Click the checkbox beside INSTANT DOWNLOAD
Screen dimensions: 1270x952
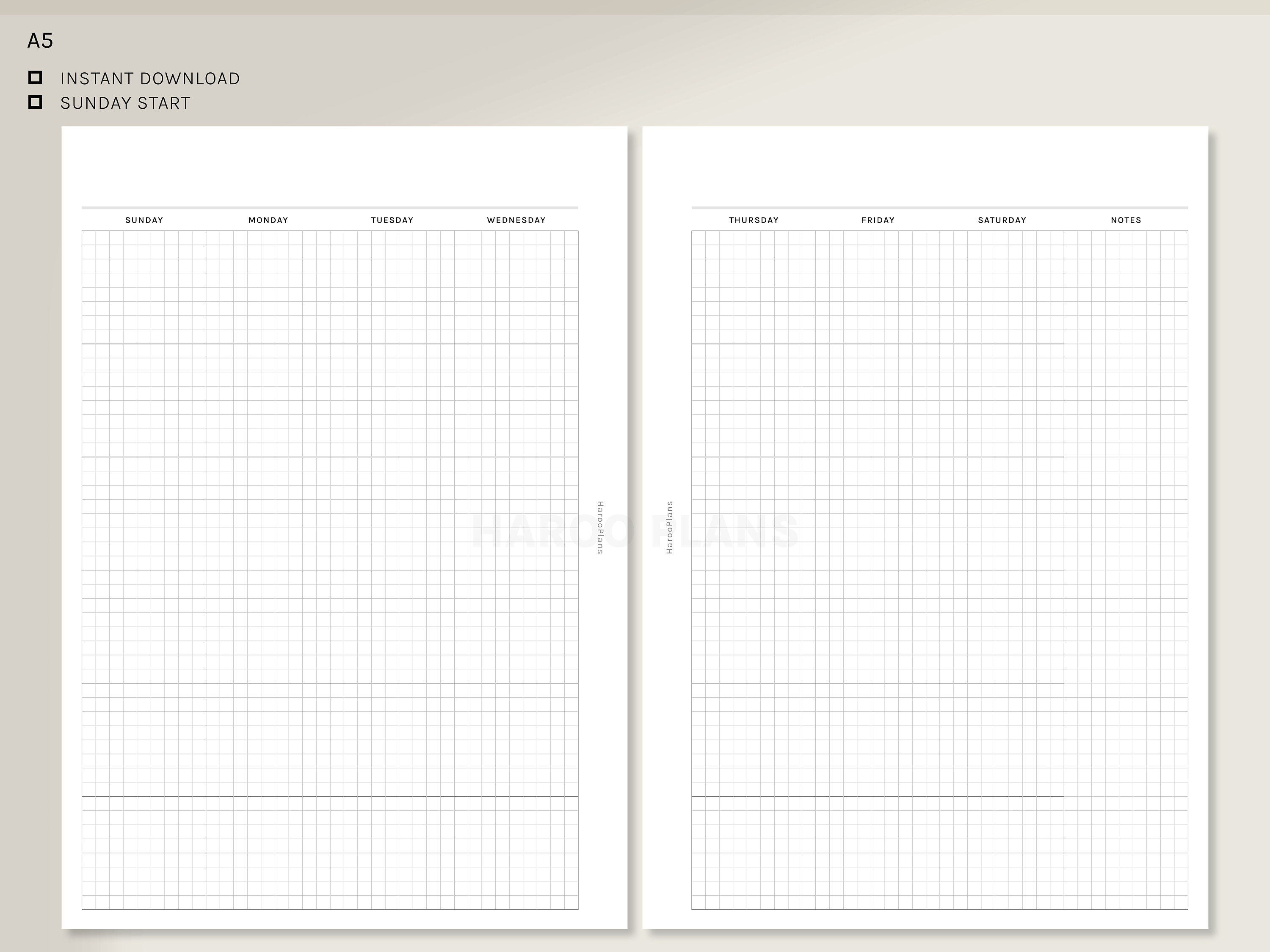(35, 77)
